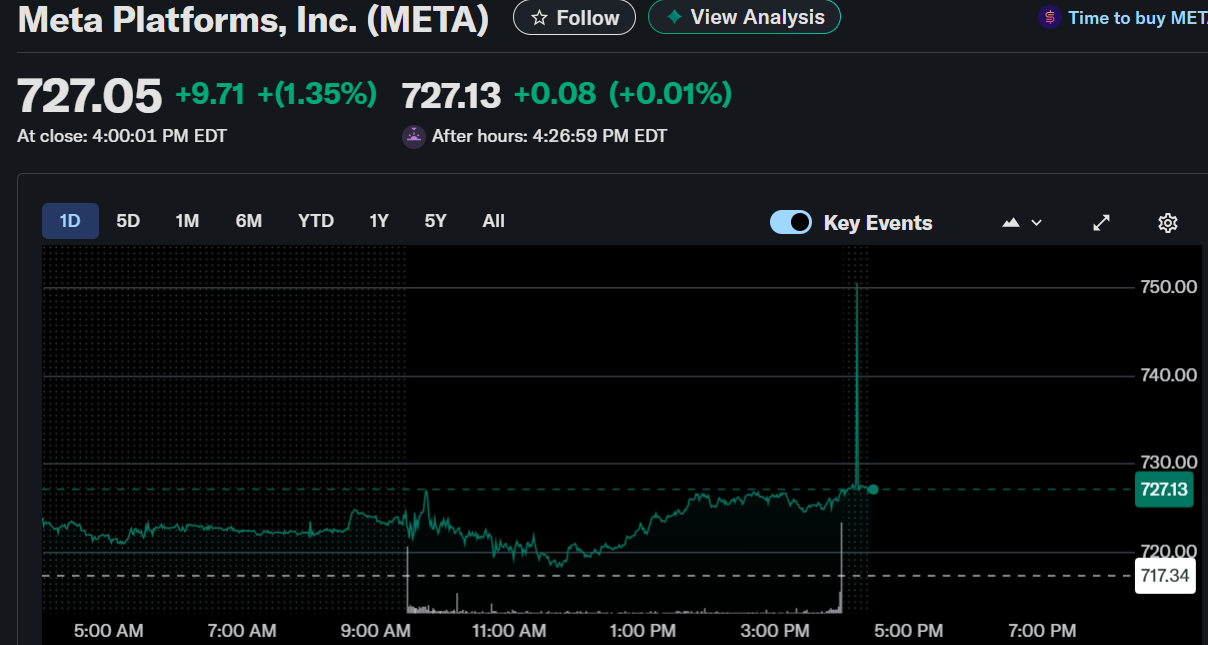Open the chart type dropdown
The image size is (1208, 645).
point(1022,222)
